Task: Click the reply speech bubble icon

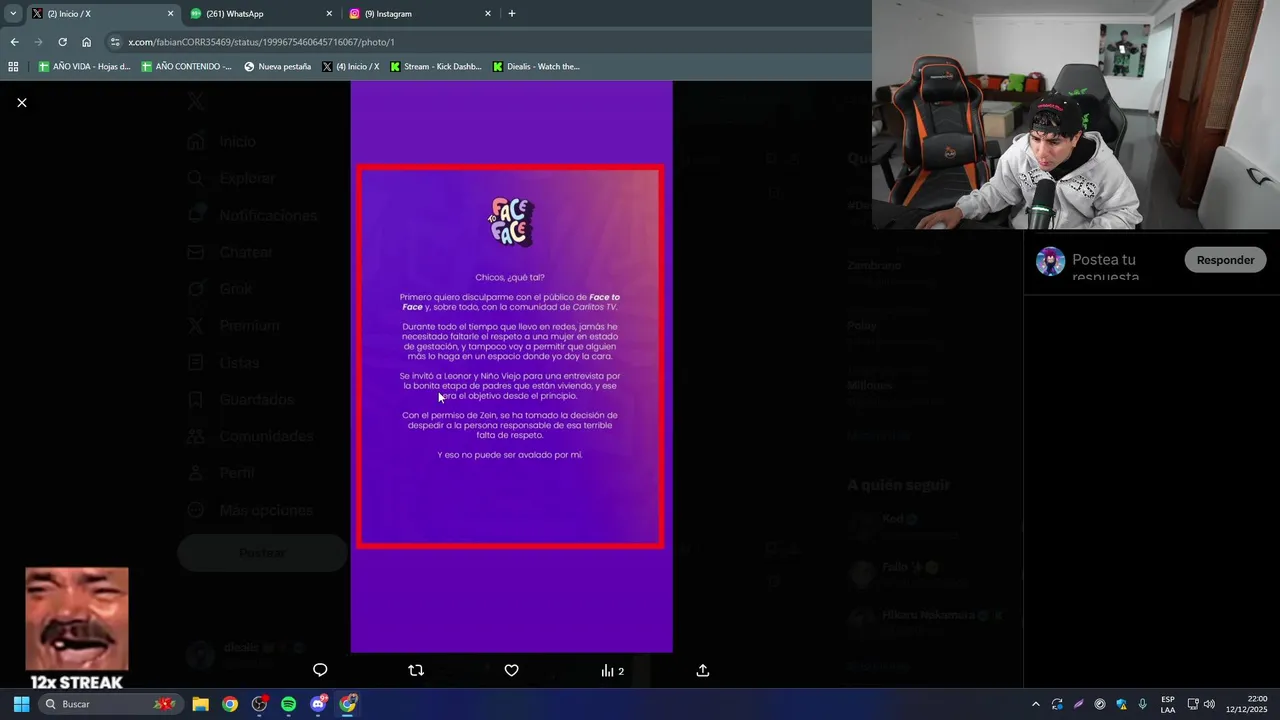Action: coord(320,670)
